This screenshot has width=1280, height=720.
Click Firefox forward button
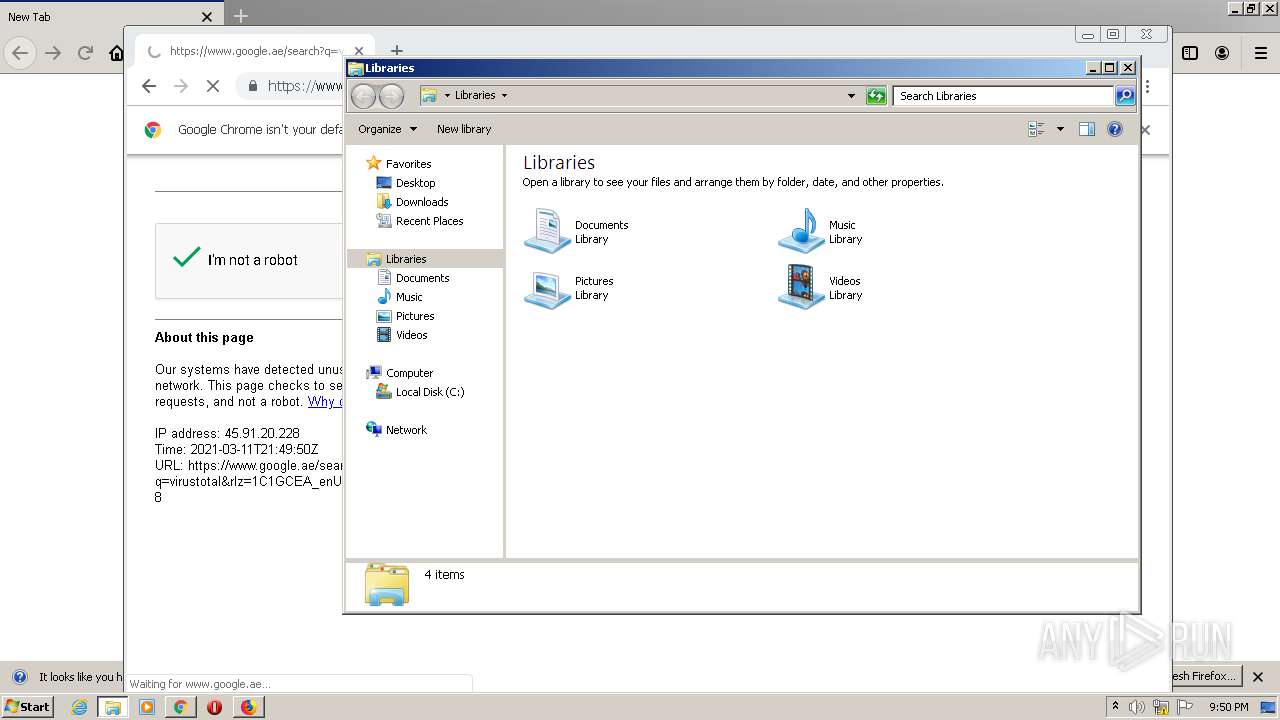coord(53,53)
